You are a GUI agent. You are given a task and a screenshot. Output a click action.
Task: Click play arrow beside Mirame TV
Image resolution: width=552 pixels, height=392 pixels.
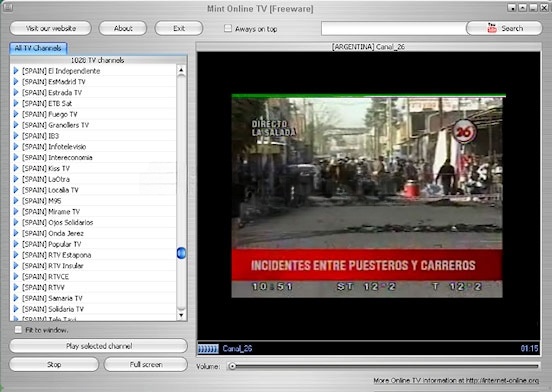pyautogui.click(x=16, y=211)
